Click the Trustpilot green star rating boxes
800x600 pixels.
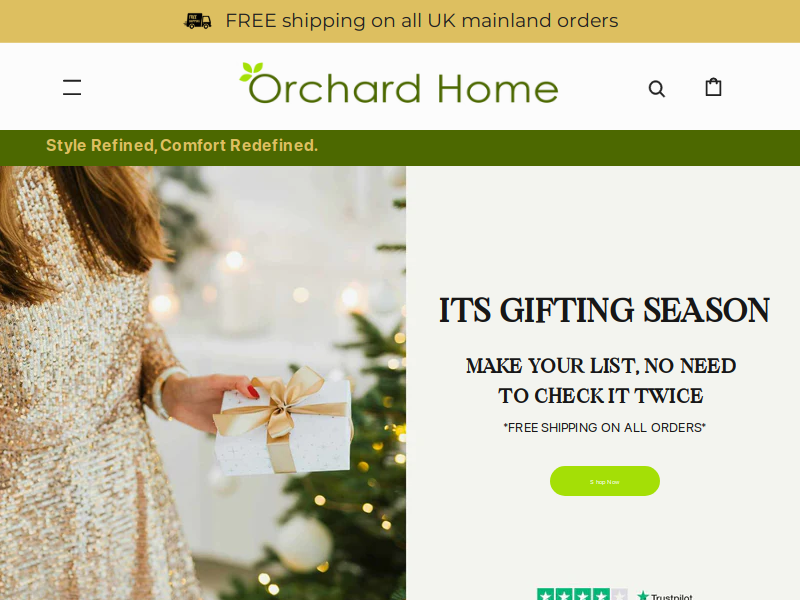tap(573, 595)
